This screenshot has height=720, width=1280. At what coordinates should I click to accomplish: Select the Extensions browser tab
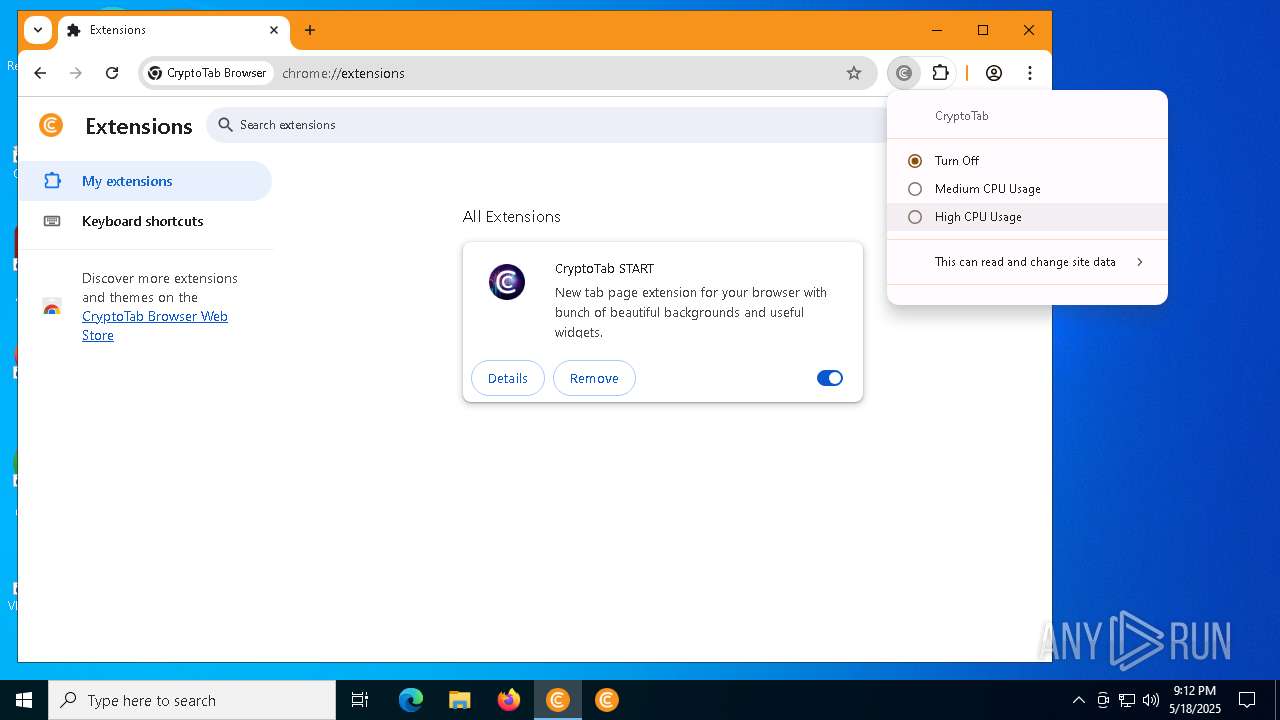[174, 30]
